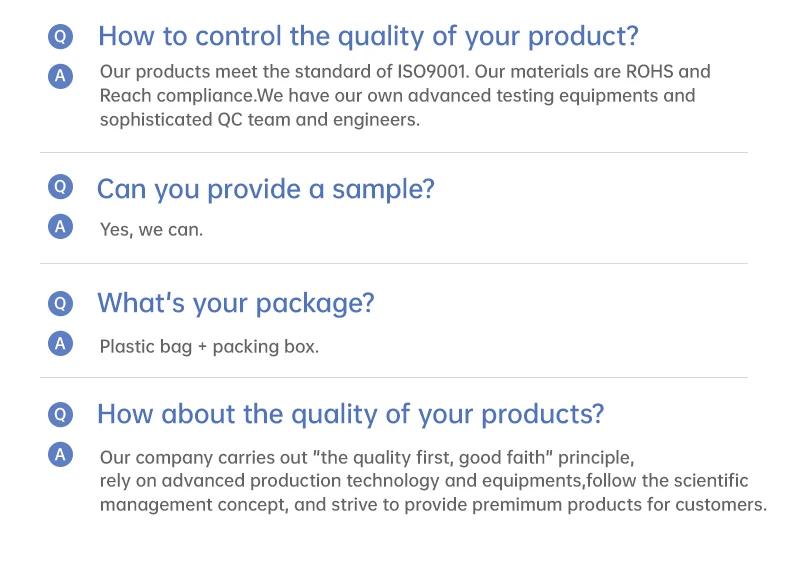Click the Q icon beside product quality question
The width and height of the screenshot is (790, 576).
click(61, 414)
